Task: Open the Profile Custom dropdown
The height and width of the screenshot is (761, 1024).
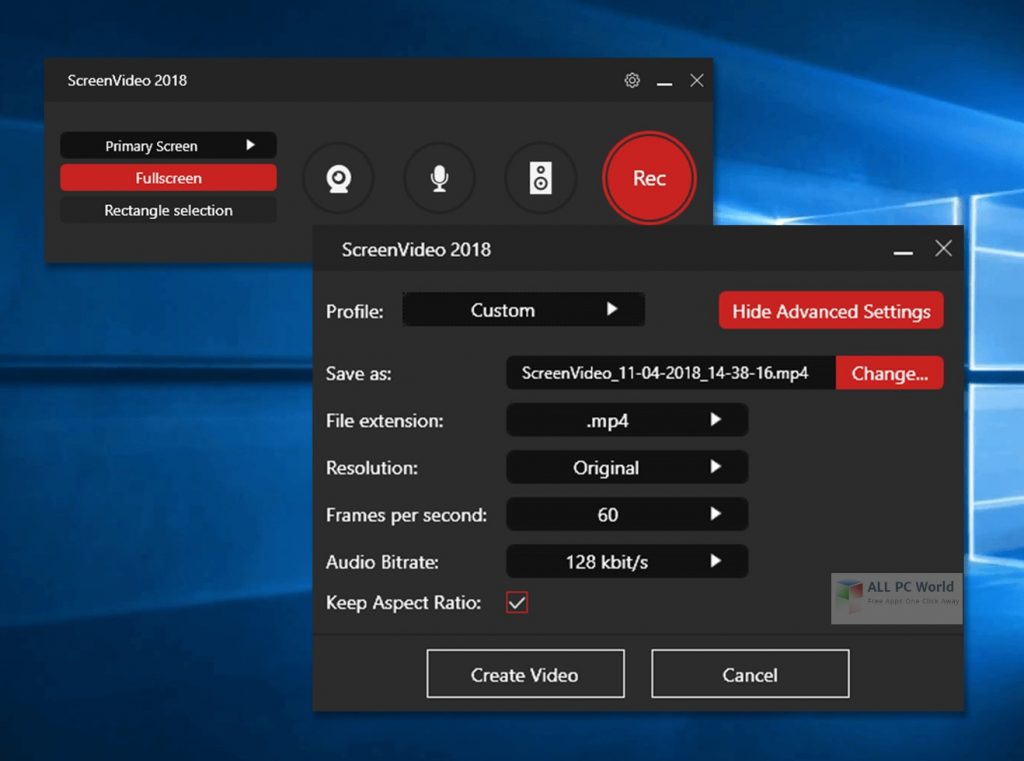Action: tap(524, 310)
